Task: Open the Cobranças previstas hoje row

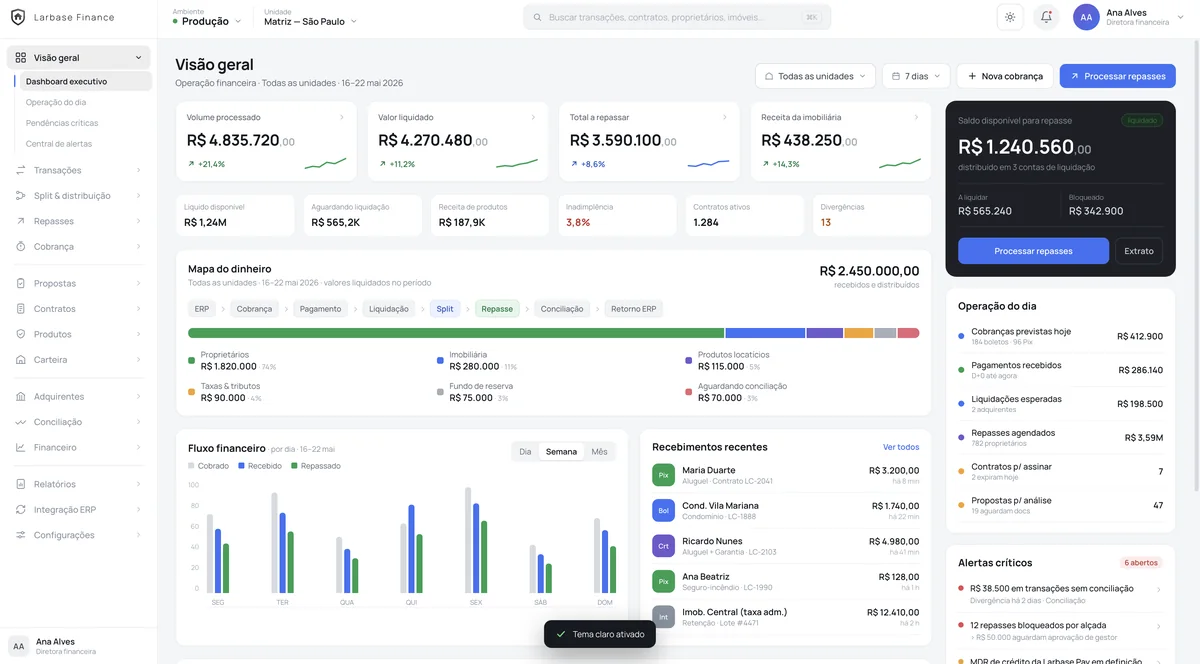Action: pyautogui.click(x=1060, y=336)
